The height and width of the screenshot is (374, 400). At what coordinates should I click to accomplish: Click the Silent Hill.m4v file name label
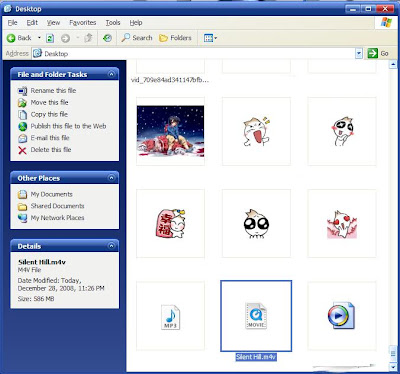pyautogui.click(x=256, y=357)
